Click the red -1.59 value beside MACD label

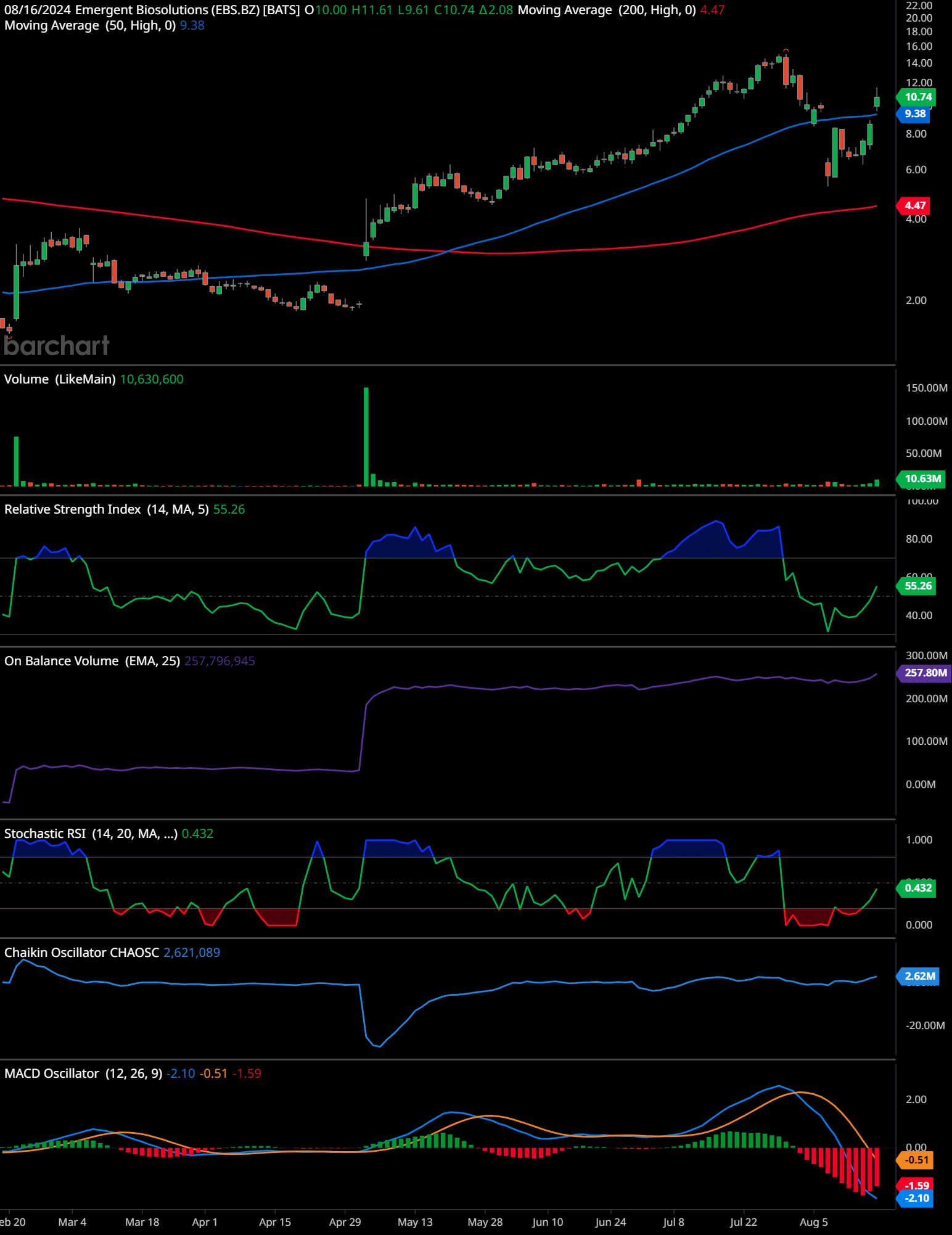tap(247, 1073)
